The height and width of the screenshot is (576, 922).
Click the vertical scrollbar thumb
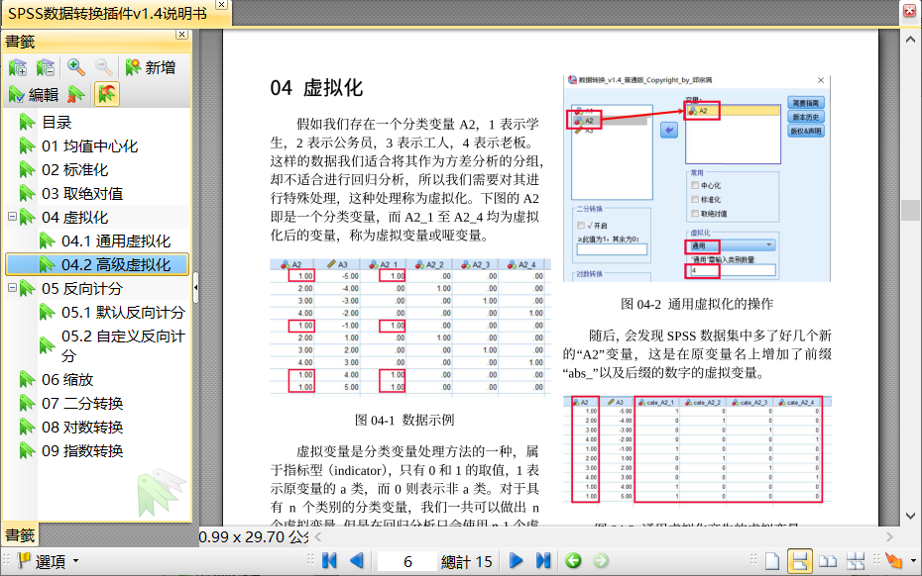[x=910, y=210]
